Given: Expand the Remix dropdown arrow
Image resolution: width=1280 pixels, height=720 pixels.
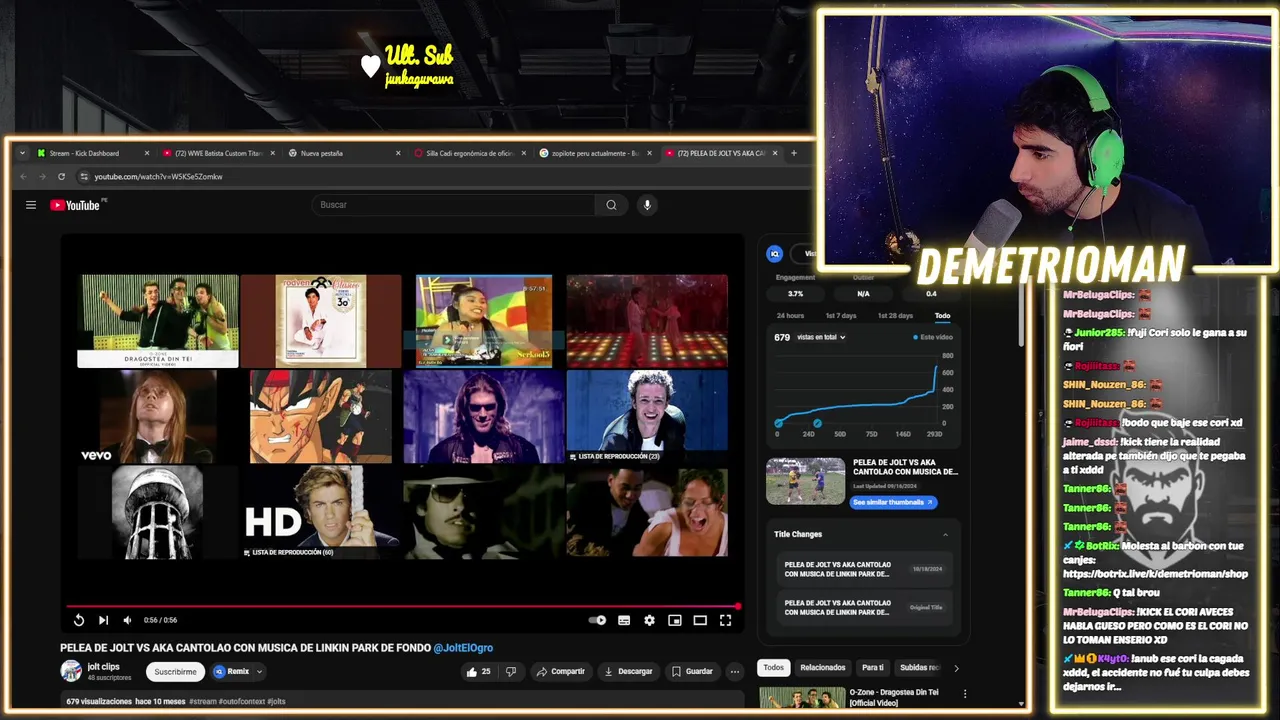Looking at the screenshot, I should (259, 671).
